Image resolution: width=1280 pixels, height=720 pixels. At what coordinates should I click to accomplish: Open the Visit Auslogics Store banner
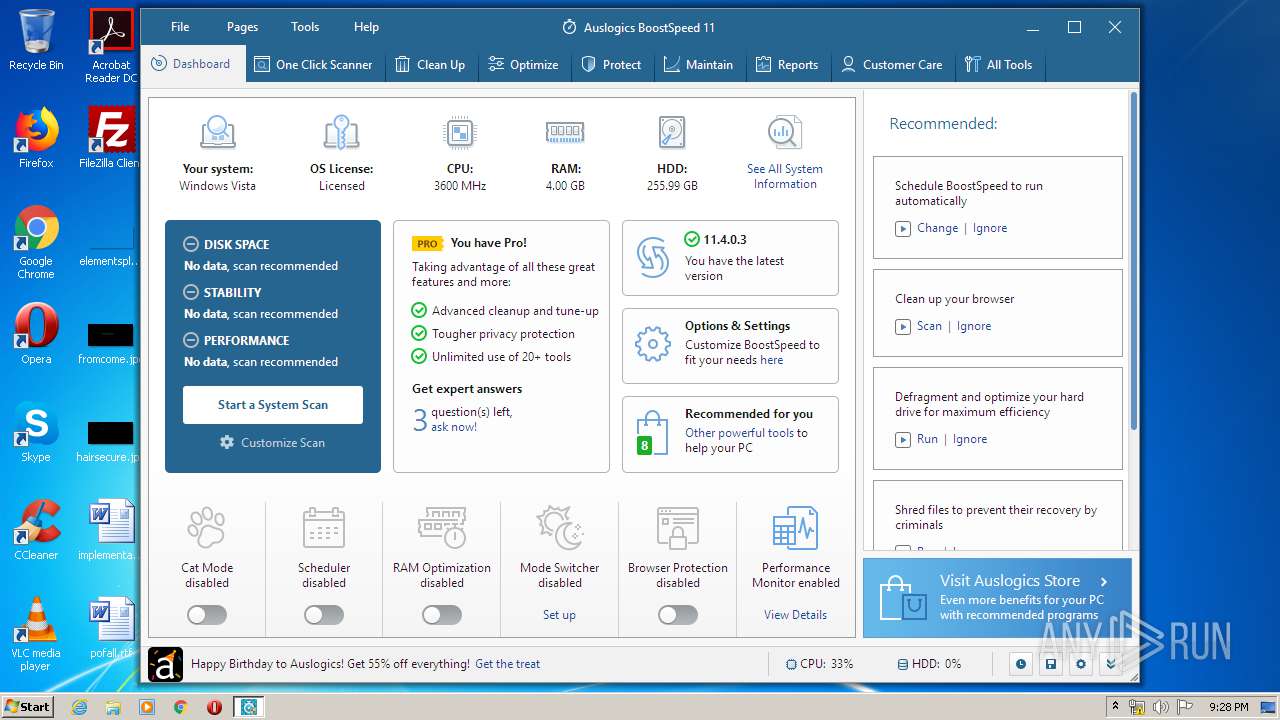997,598
